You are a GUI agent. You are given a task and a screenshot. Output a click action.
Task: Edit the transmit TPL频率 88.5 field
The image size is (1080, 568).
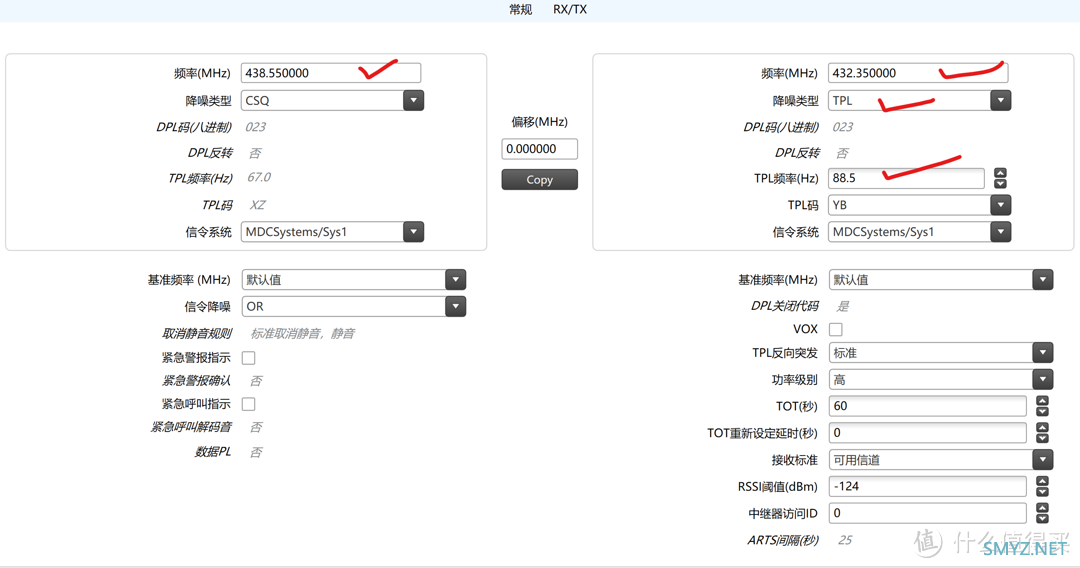(x=906, y=178)
